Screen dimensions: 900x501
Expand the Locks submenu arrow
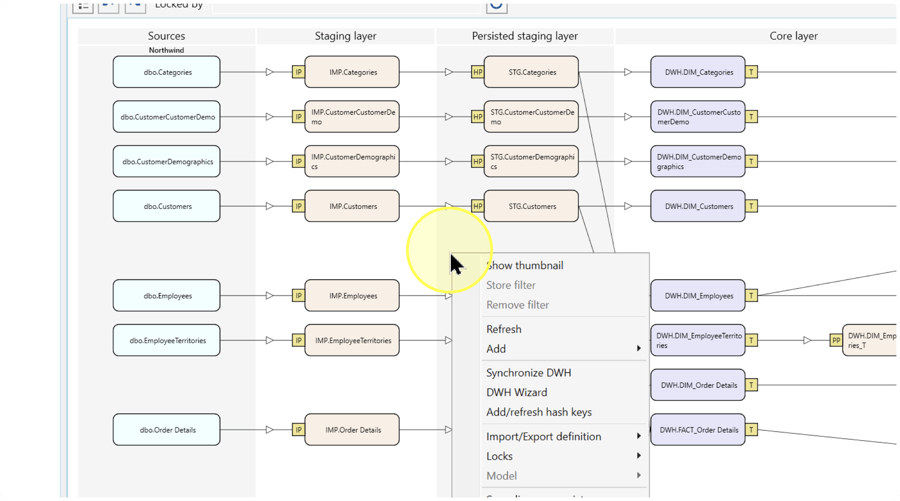(638, 456)
